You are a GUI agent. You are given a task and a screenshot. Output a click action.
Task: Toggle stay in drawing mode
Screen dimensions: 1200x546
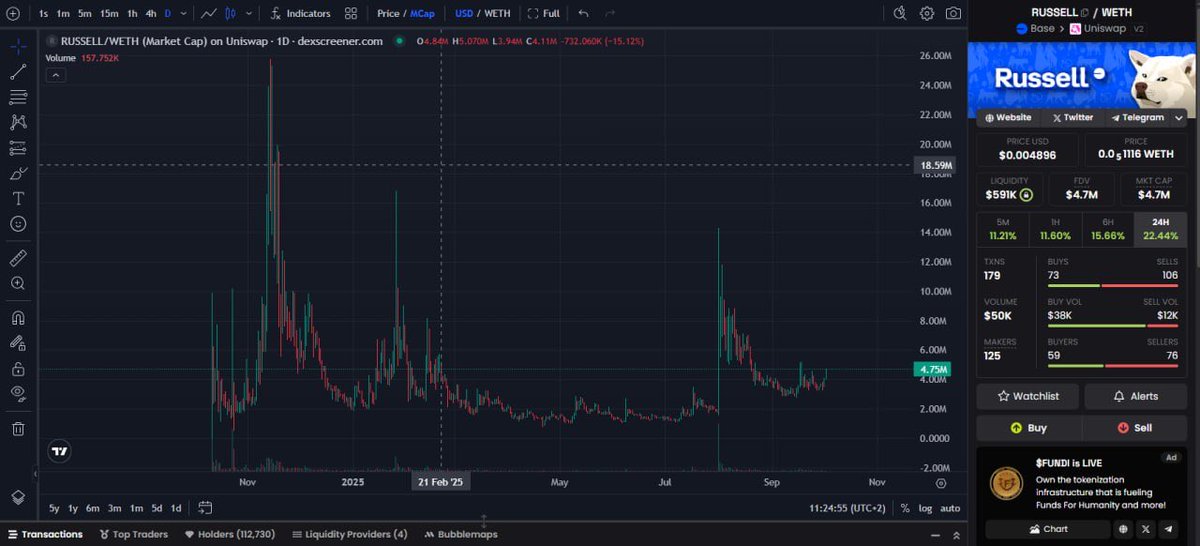18,343
